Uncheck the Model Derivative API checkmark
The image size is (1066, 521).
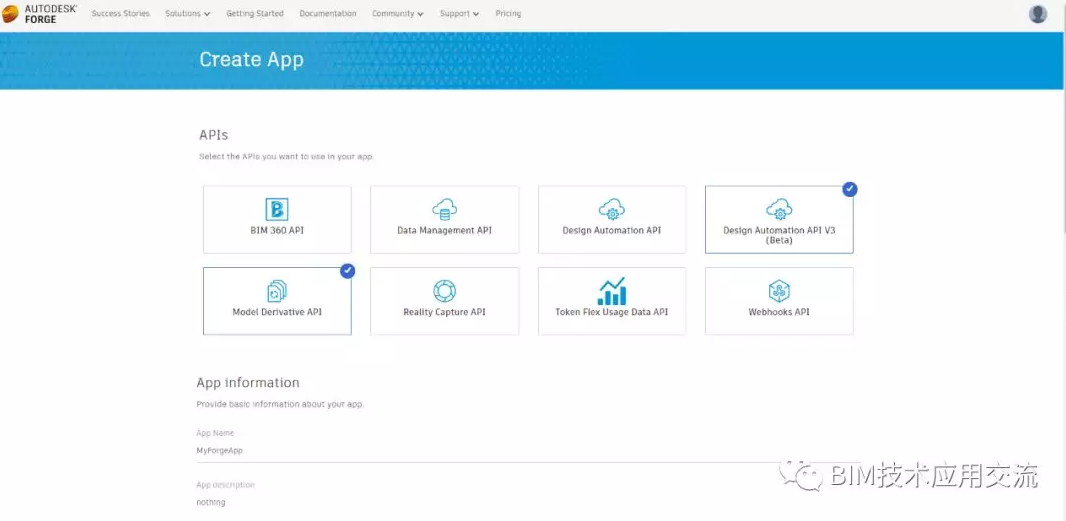click(x=347, y=271)
